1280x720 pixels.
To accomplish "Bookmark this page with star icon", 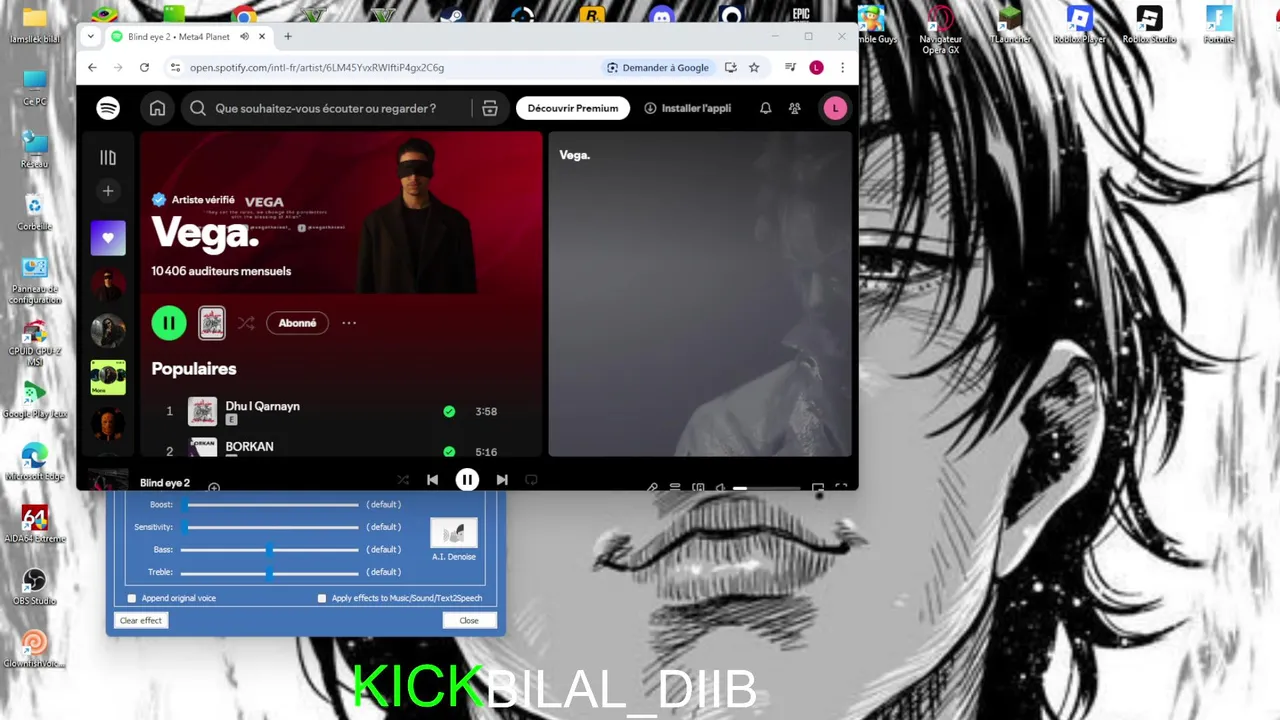I will (x=754, y=67).
